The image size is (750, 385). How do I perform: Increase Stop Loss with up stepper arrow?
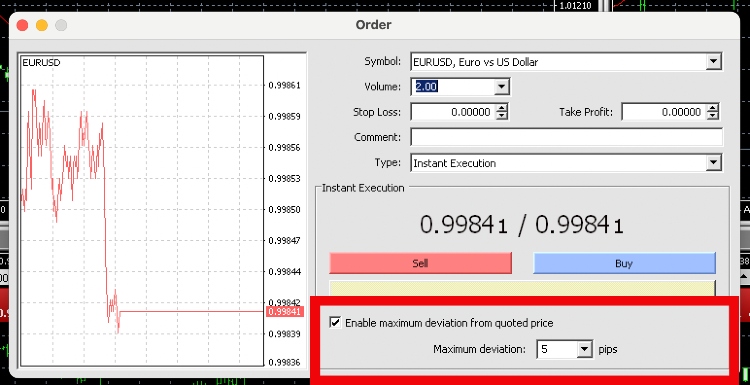(x=501, y=109)
